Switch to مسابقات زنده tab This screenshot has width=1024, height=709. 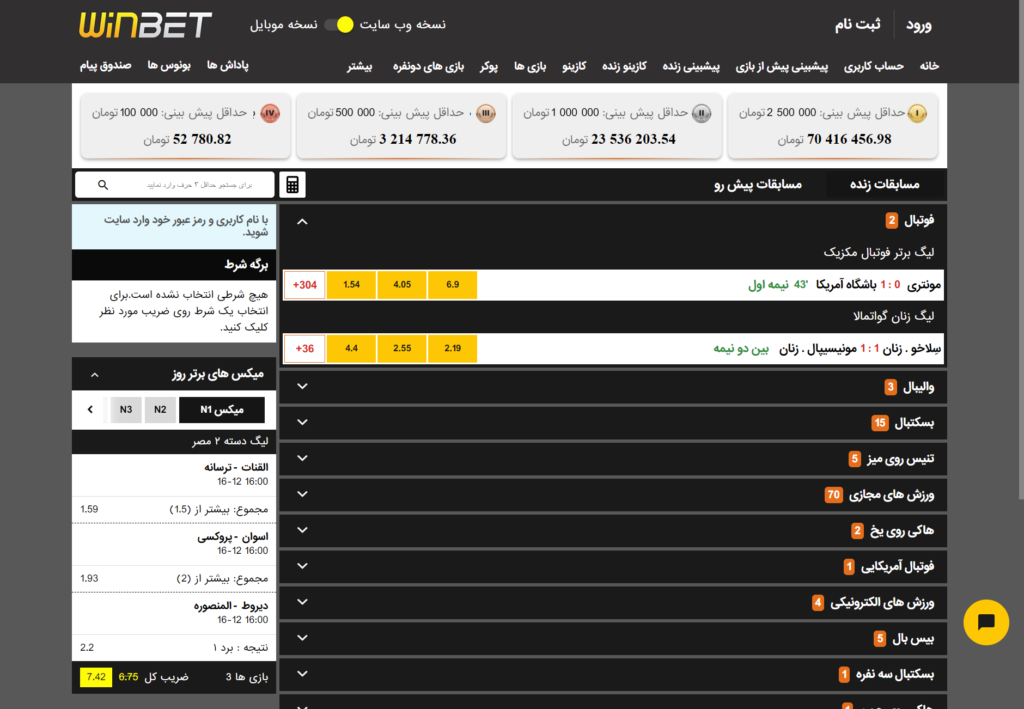(885, 185)
